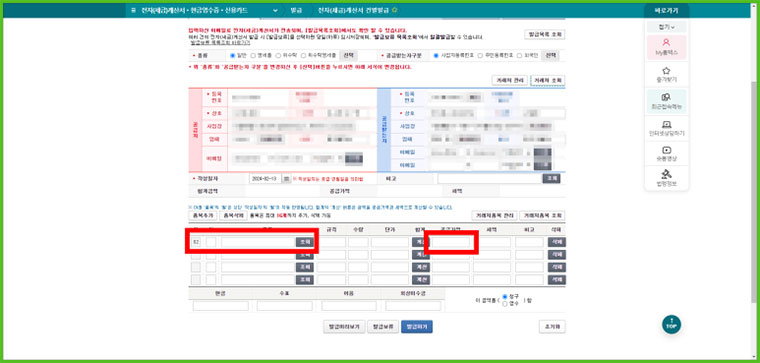Click 거래처품목 조회 button
Viewport: 760px width, 363px height.
(x=542, y=215)
